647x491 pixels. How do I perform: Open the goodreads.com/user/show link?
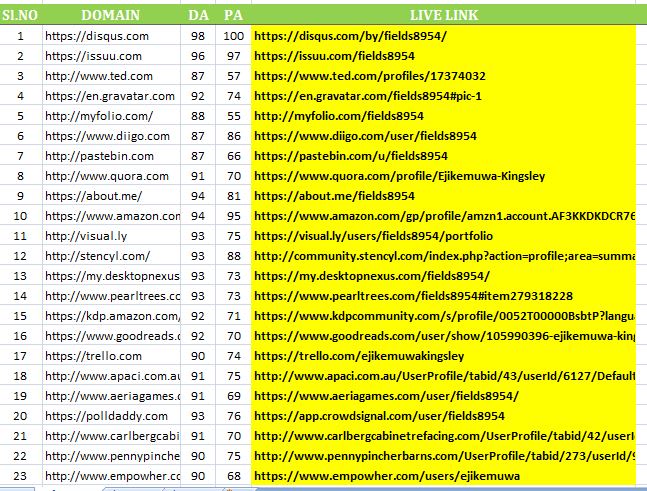pos(445,336)
